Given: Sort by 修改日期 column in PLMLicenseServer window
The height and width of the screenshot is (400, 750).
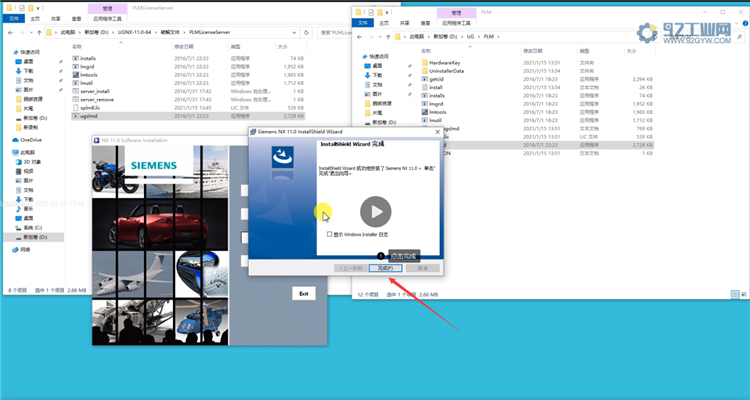Looking at the screenshot, I should pos(184,47).
